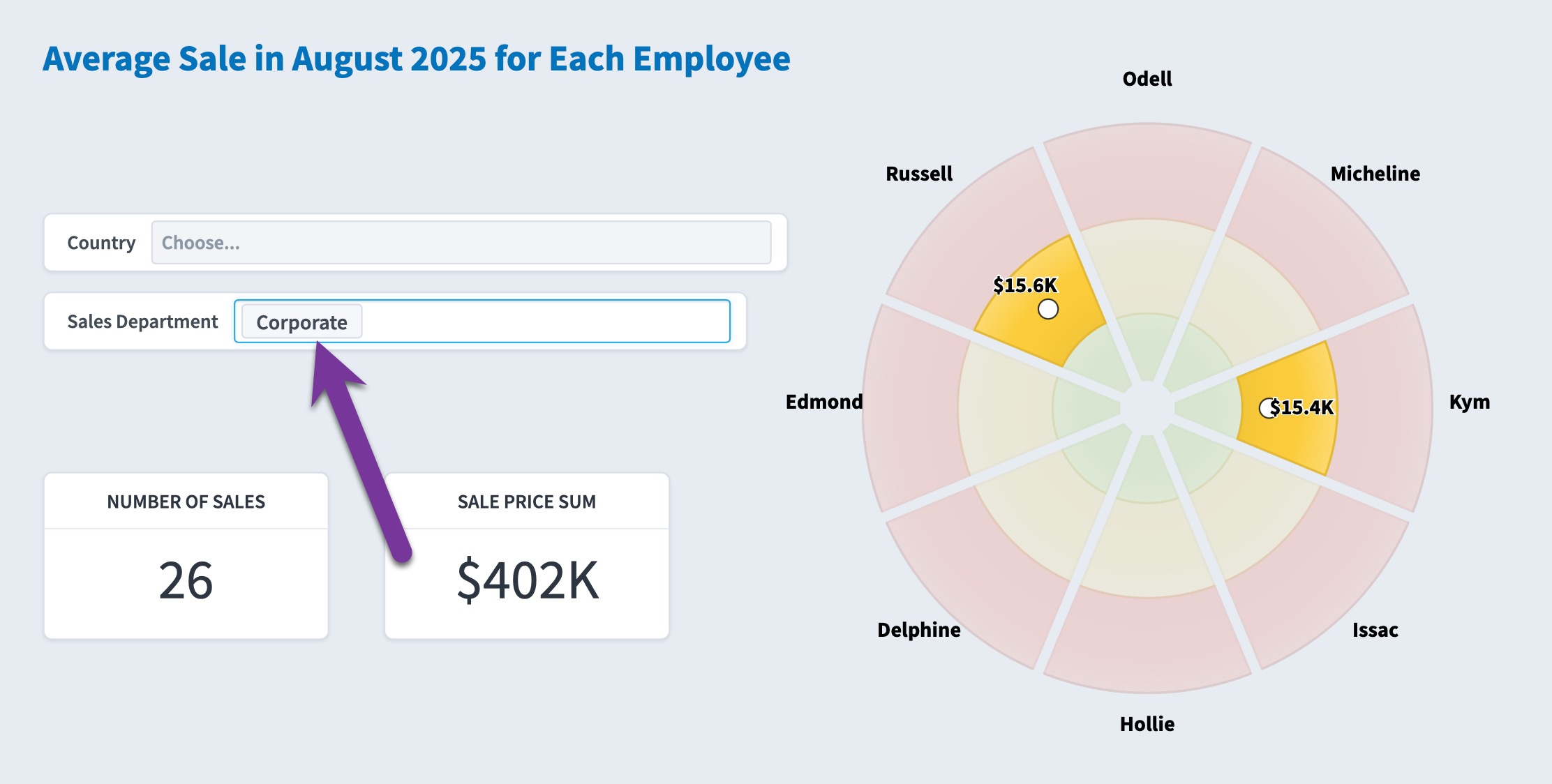Viewport: 1552px width, 784px height.
Task: Click the Kym label
Action: tap(1470, 402)
